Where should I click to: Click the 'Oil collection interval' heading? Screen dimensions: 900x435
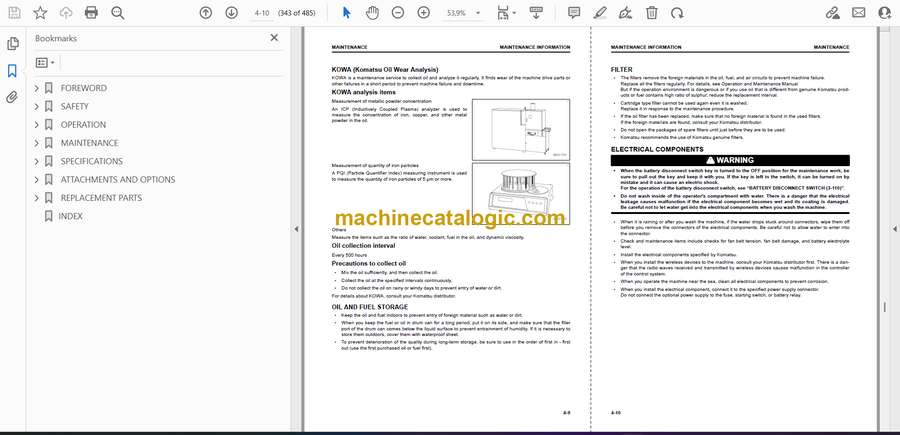363,246
